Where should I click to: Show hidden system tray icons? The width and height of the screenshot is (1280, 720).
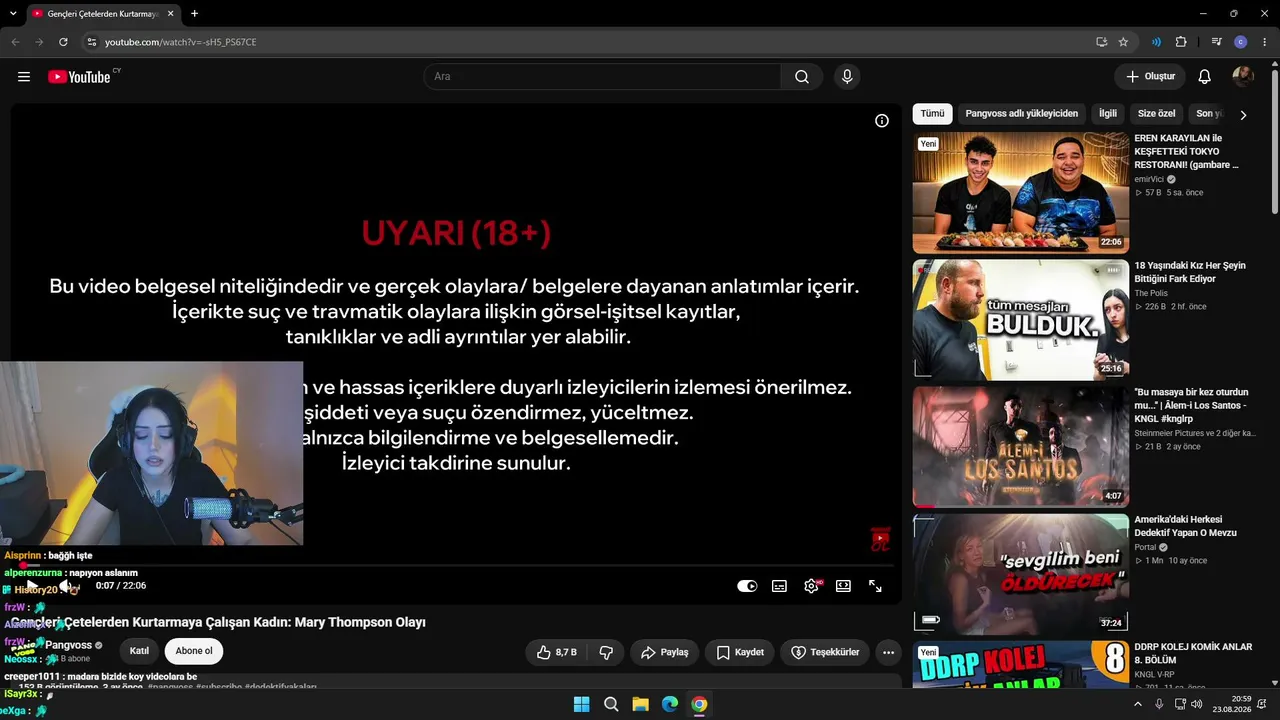click(x=1137, y=704)
